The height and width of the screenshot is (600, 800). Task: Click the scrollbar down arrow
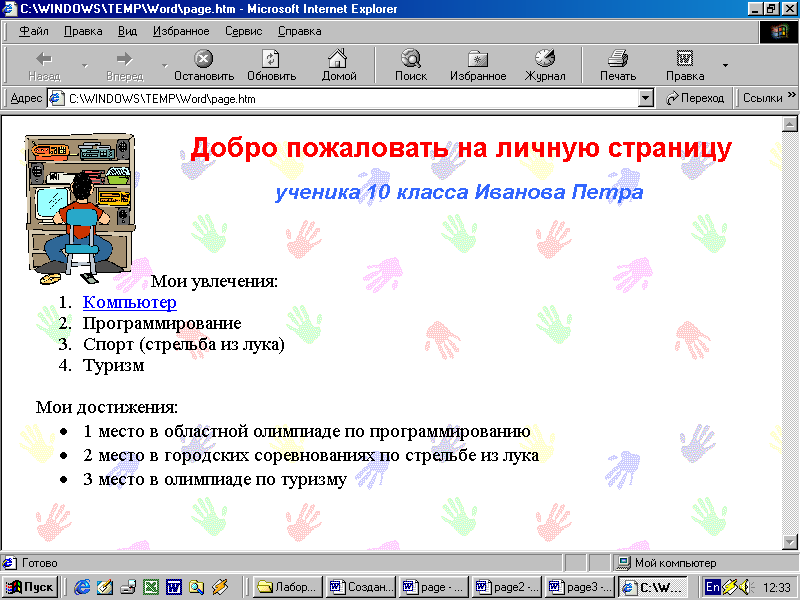point(790,542)
